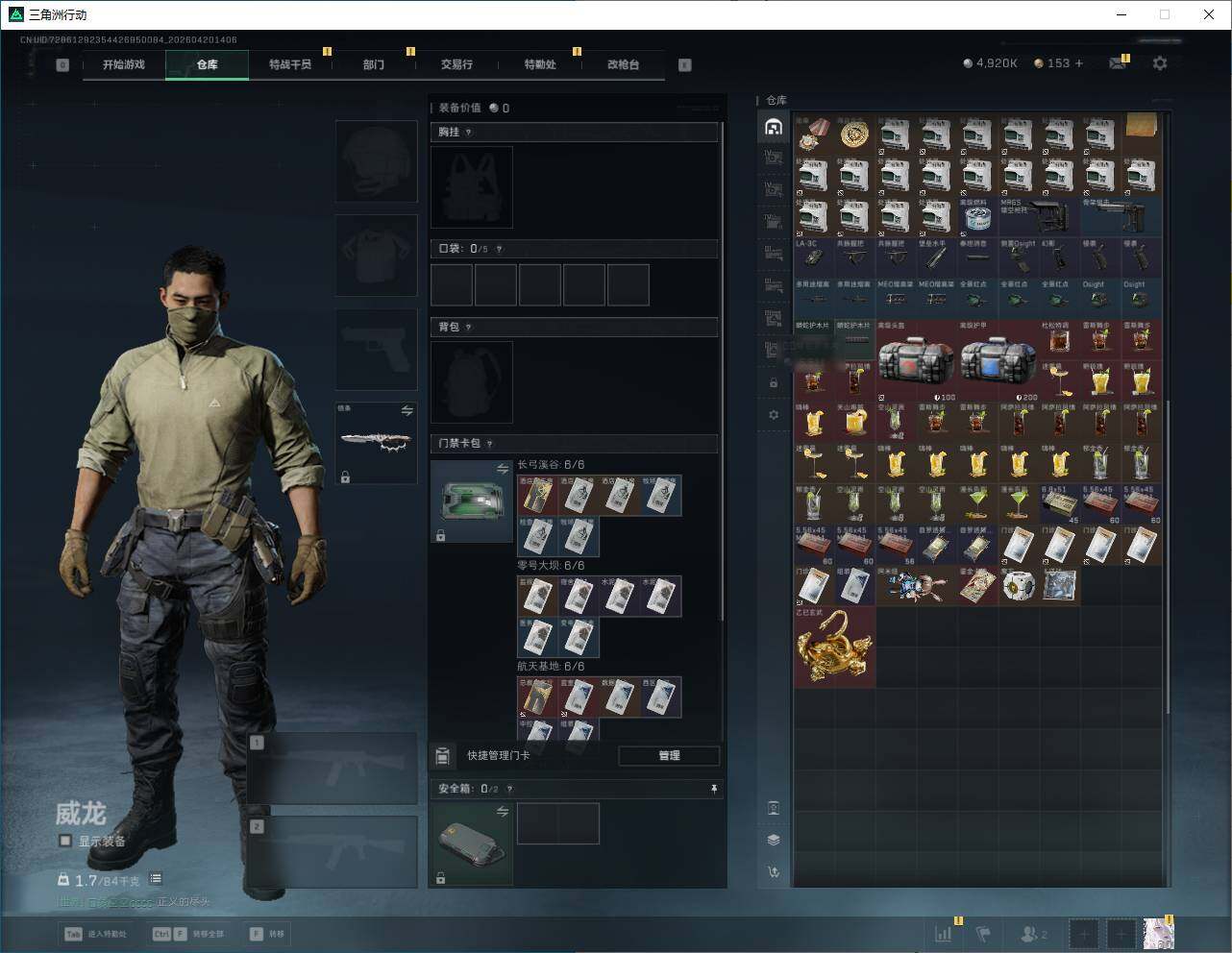Click the 管理 button

click(x=669, y=756)
